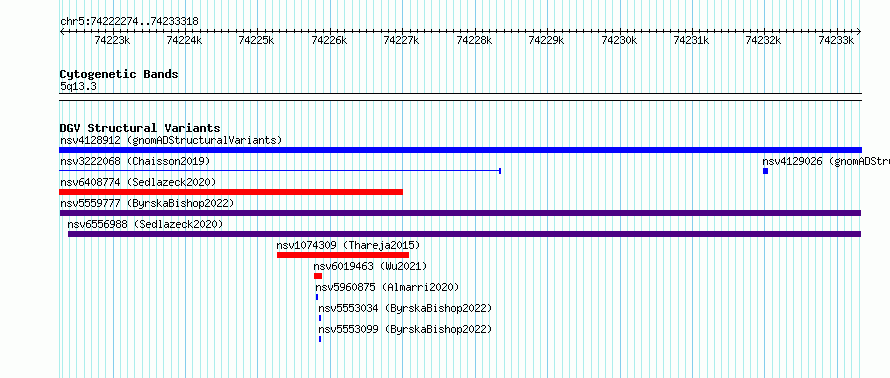Select the red nsv6408774 variant bar
The image size is (890, 378).
(x=231, y=192)
